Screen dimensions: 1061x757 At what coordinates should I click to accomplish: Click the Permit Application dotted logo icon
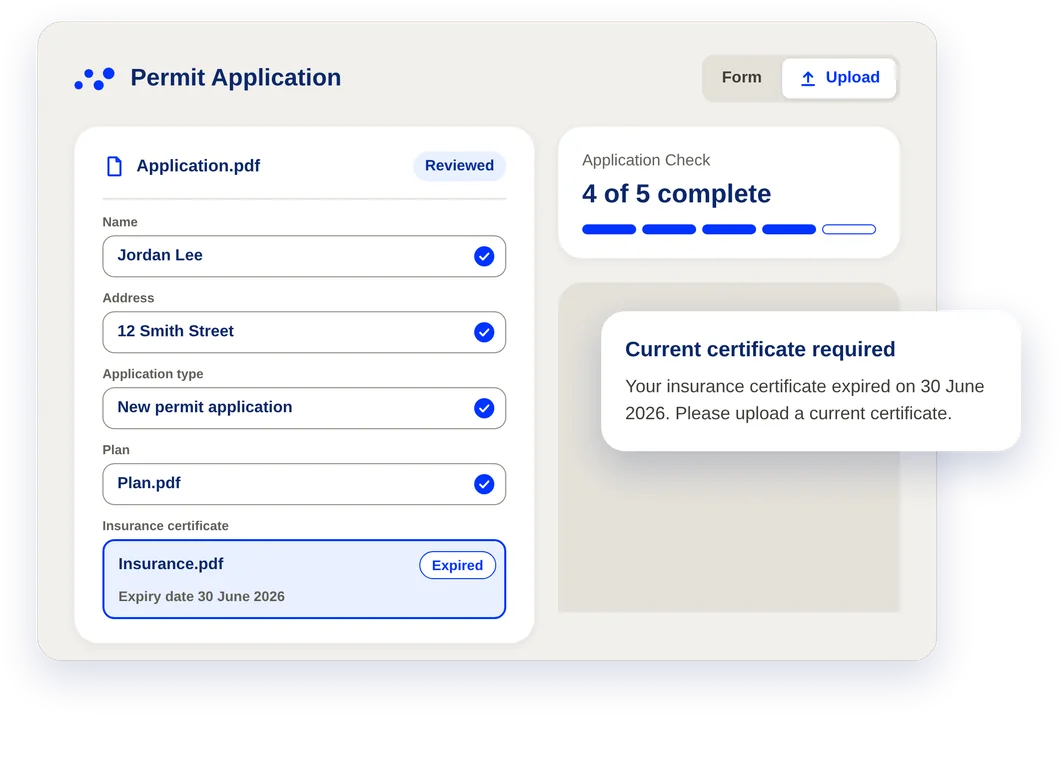(x=95, y=78)
